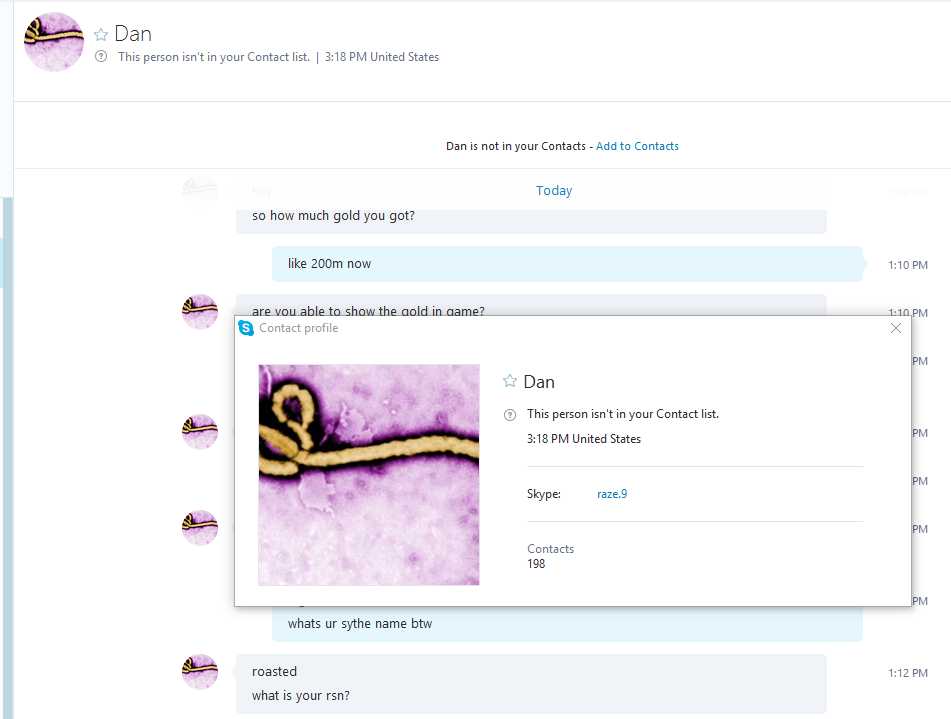This screenshot has width=951, height=719.
Task: Click the Contacts count 198 in profile
Action: [x=536, y=564]
